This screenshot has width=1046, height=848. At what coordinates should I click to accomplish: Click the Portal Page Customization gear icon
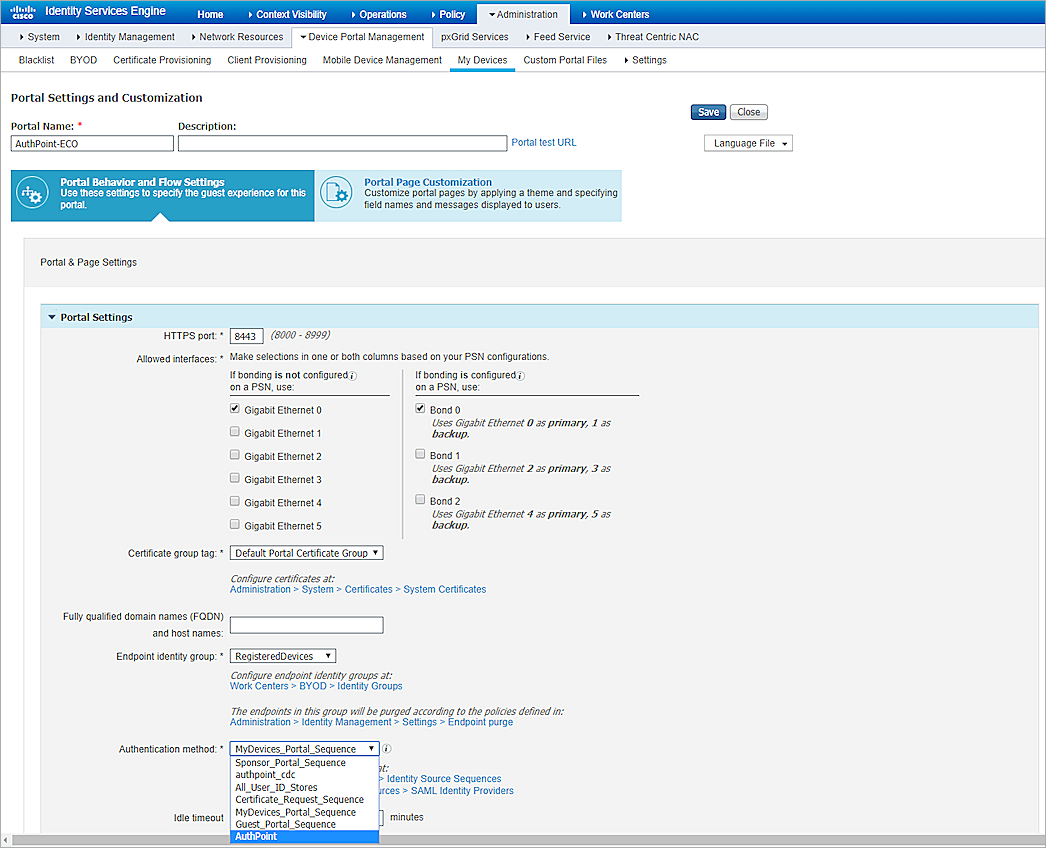click(336, 193)
